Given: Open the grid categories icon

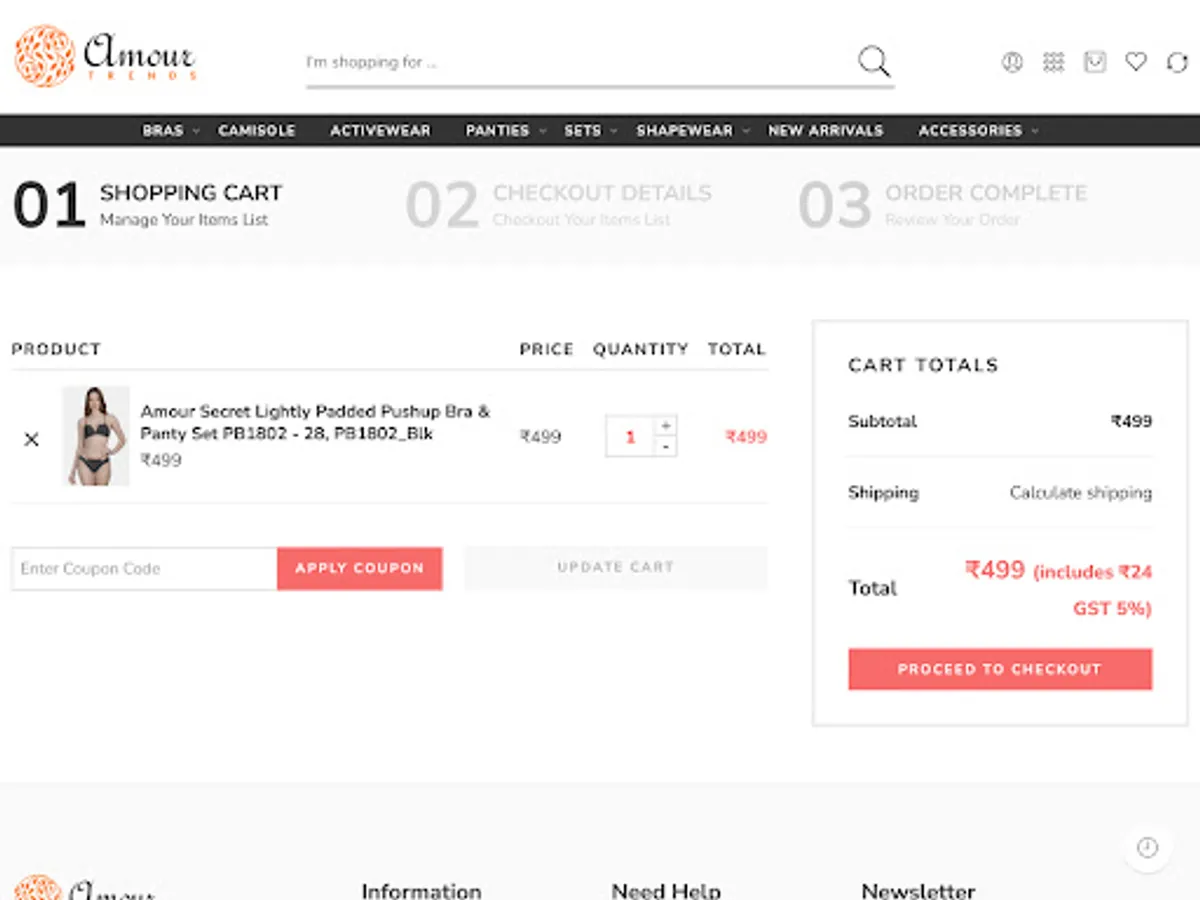Looking at the screenshot, I should coord(1053,62).
